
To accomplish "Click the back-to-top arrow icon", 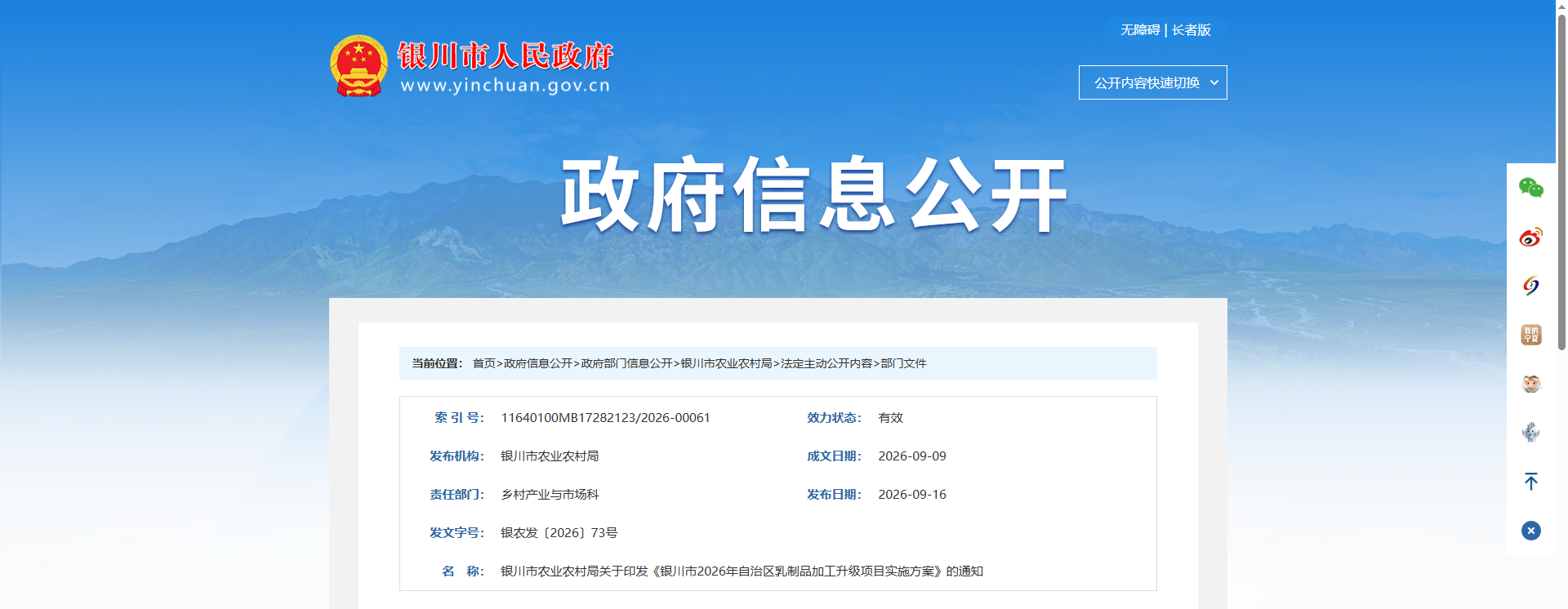I will [1530, 482].
